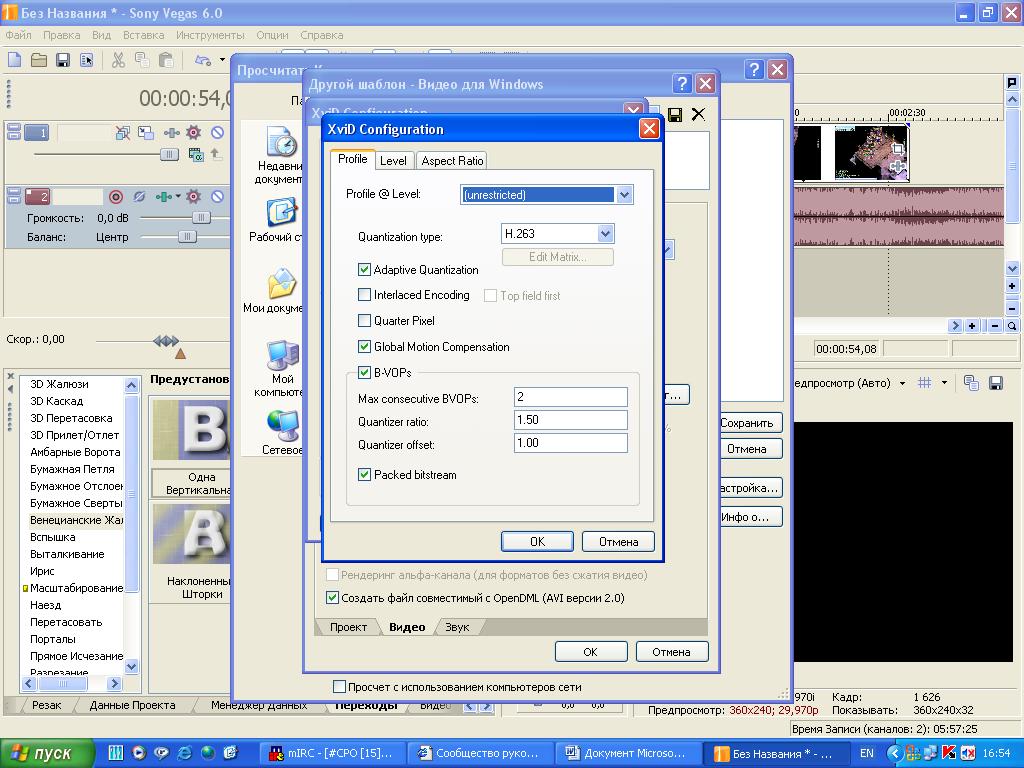Click Сохранить in the render dialog
1024x768 pixels.
(750, 423)
